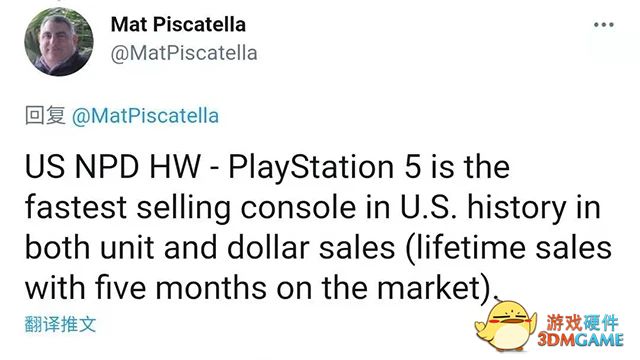The width and height of the screenshot is (640, 360).
Task: Click the phrase "(lifetime sales" in tweet
Action: (x=509, y=248)
